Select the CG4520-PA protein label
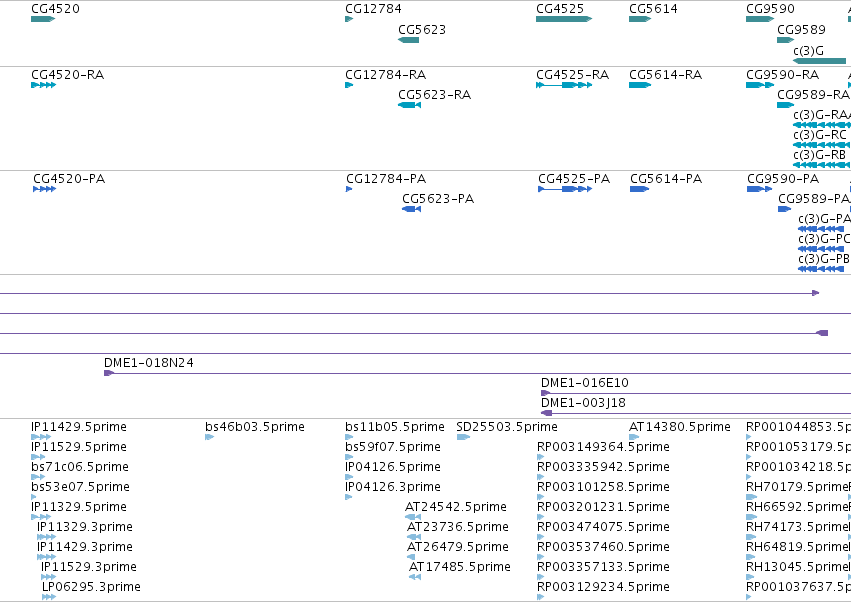 69,179
